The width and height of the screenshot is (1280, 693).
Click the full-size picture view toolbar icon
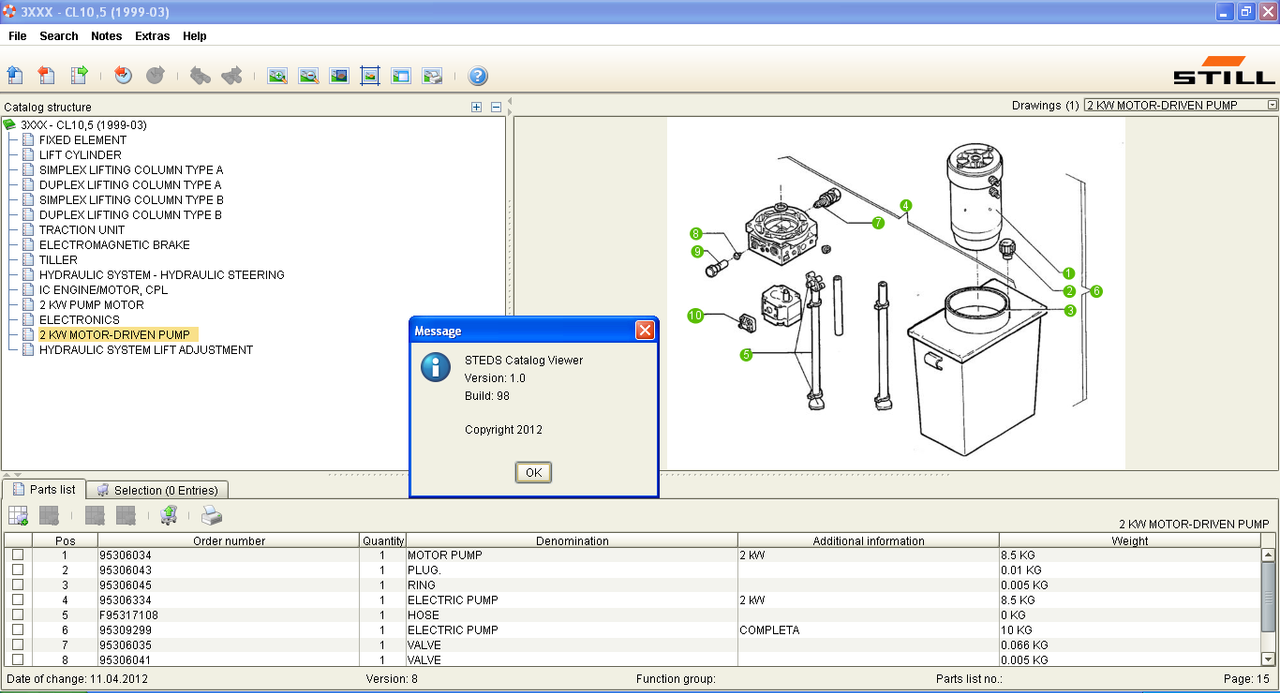340,75
